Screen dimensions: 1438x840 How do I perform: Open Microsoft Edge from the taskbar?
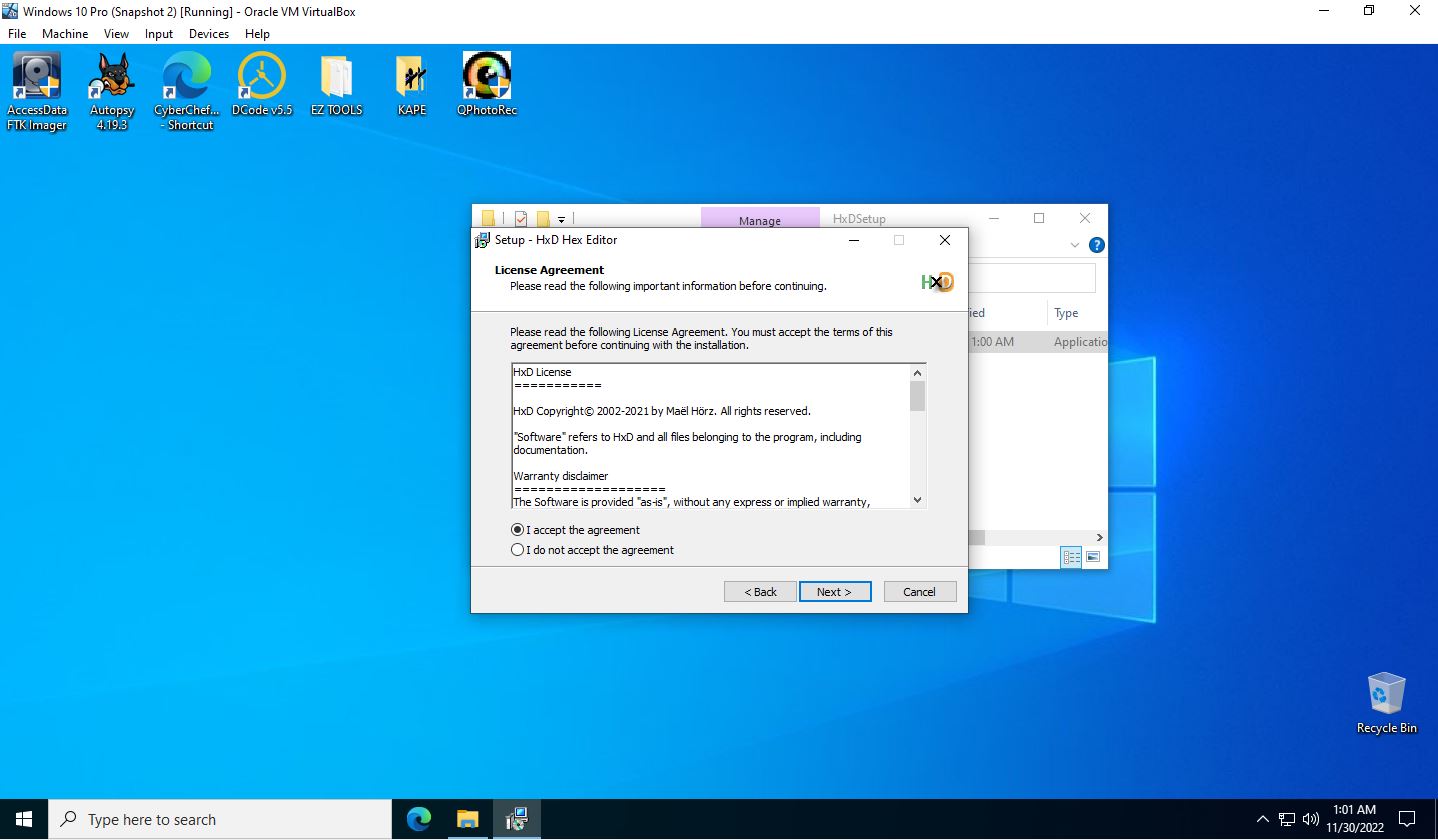(x=419, y=819)
